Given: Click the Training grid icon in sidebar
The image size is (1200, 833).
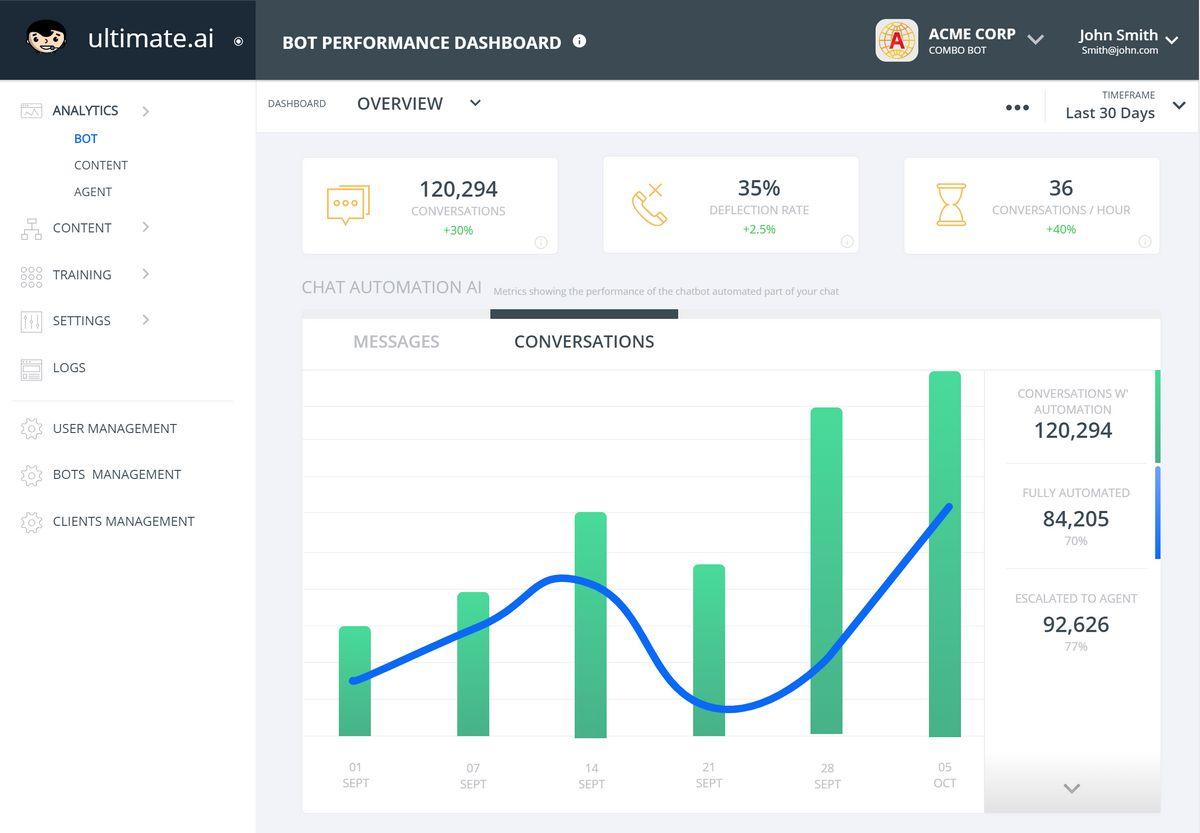Looking at the screenshot, I should (x=31, y=275).
